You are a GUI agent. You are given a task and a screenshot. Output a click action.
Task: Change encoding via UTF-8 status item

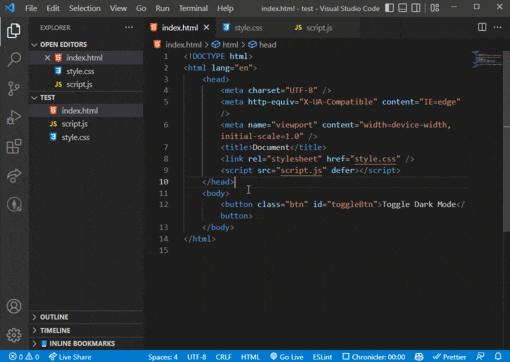(x=197, y=357)
